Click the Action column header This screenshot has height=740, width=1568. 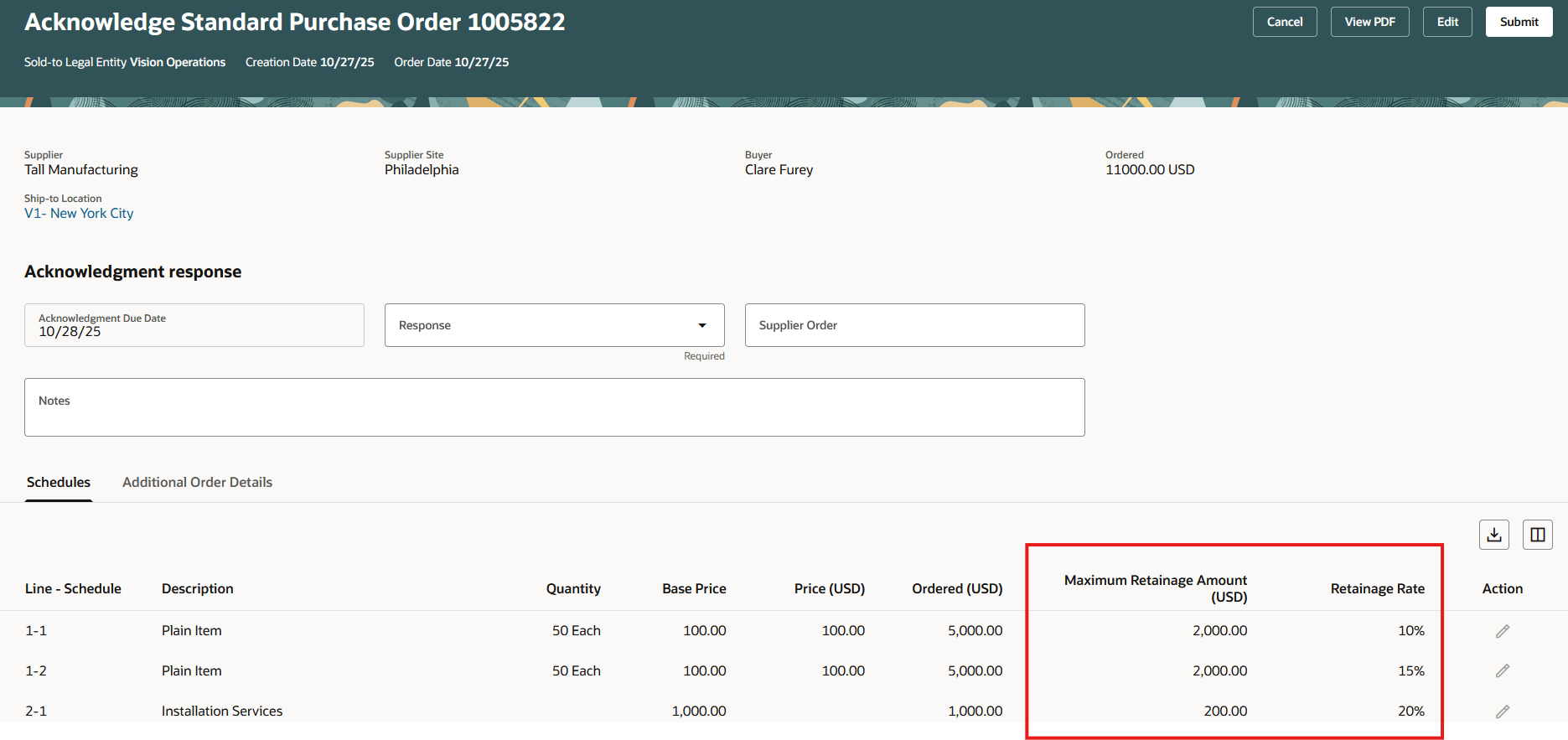point(1503,588)
